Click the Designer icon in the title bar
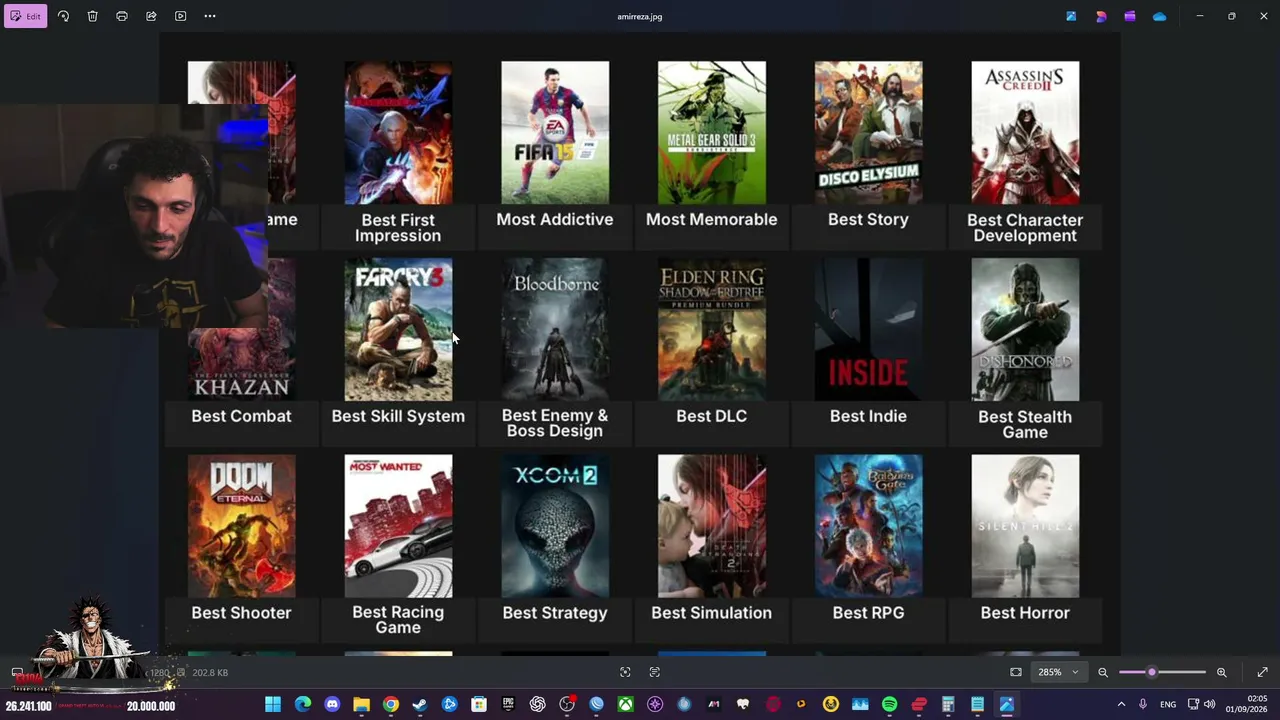This screenshot has height=720, width=1280. click(1101, 16)
